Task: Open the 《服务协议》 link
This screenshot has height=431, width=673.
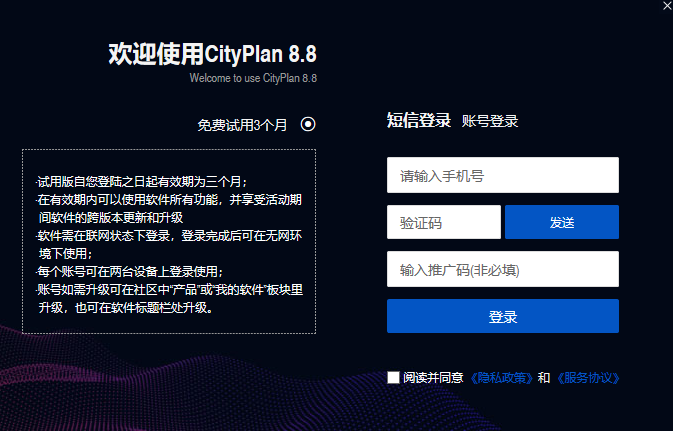Action: click(588, 378)
